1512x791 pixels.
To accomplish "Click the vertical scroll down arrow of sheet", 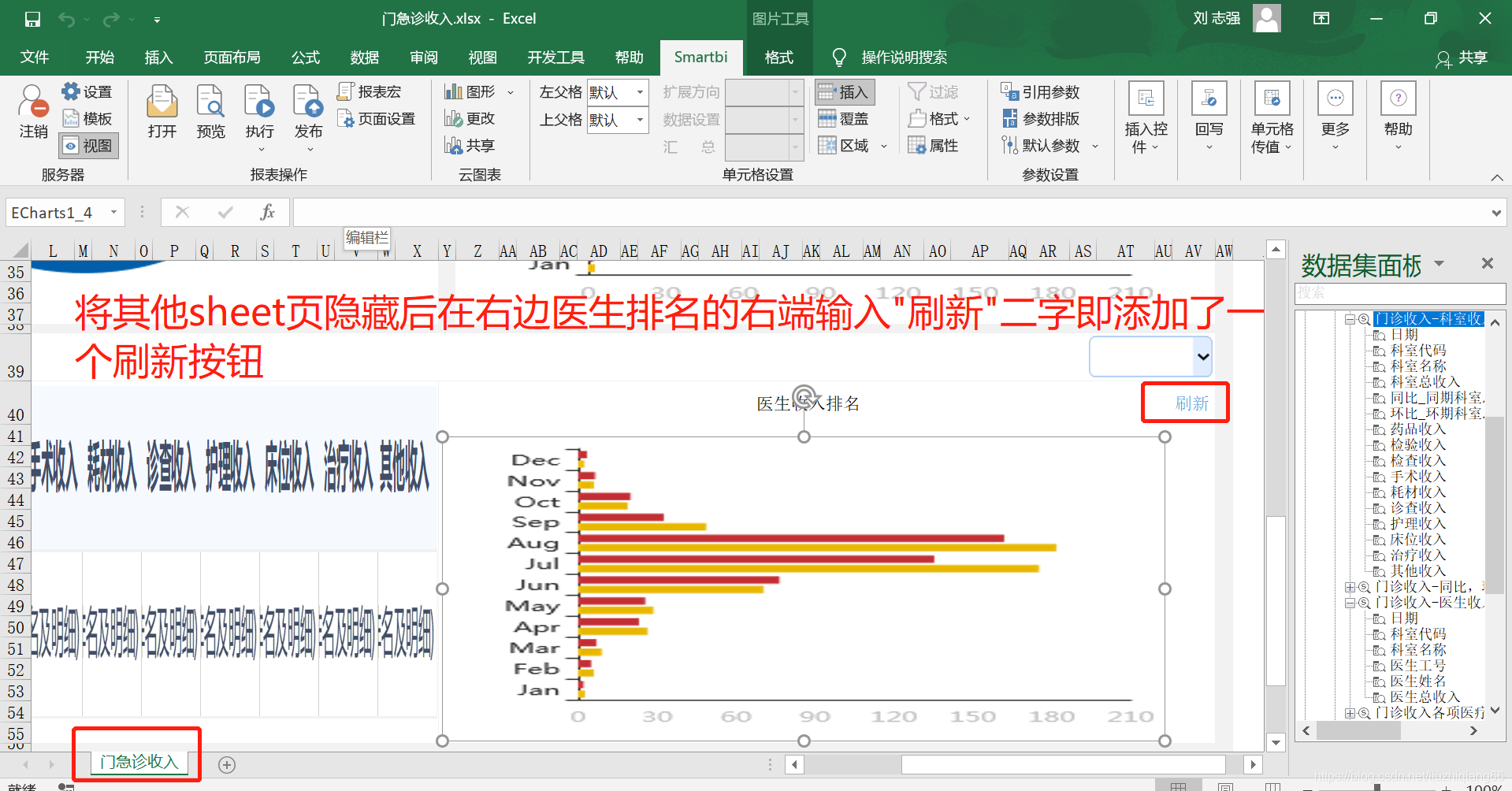I will tap(1276, 742).
